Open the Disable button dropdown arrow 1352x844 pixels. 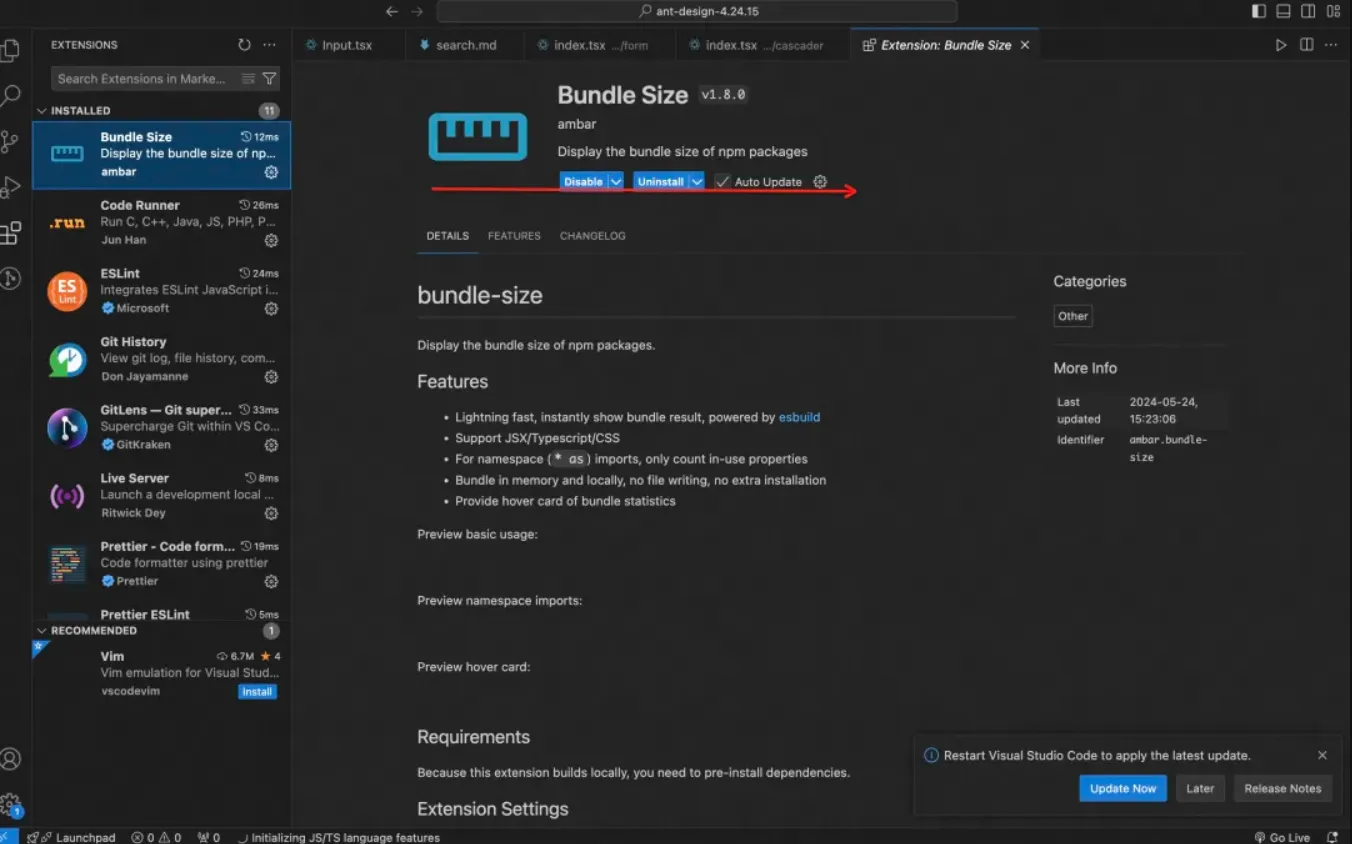click(x=616, y=182)
